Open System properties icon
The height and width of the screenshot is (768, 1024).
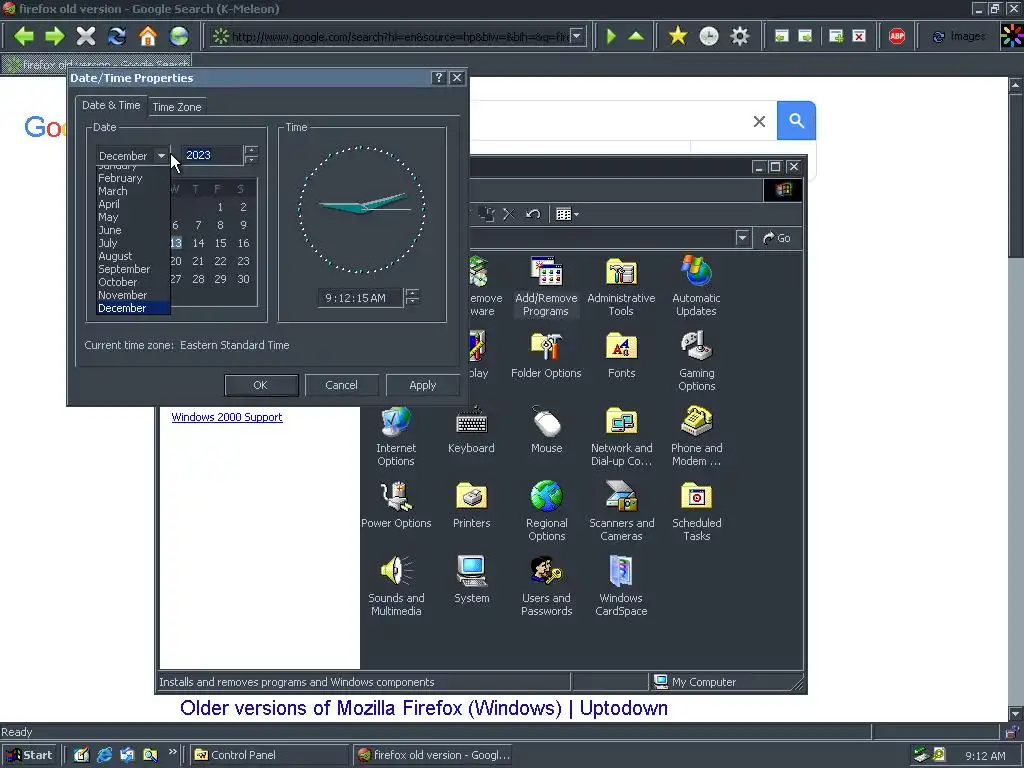point(471,581)
